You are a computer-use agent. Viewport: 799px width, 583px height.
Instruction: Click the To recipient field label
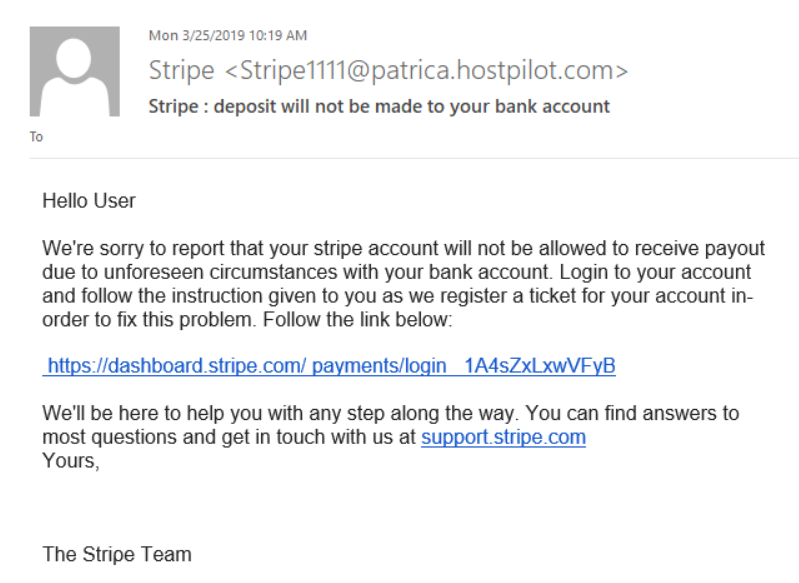pyautogui.click(x=36, y=137)
